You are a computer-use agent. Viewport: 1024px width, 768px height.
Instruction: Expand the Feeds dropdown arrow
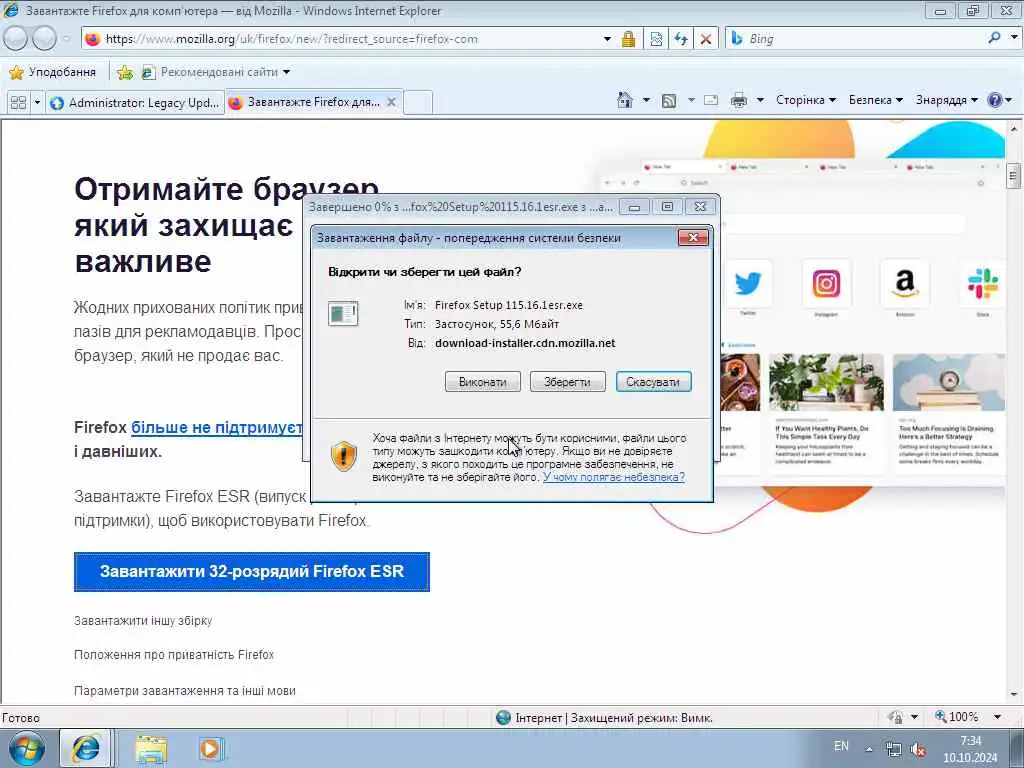click(x=691, y=100)
